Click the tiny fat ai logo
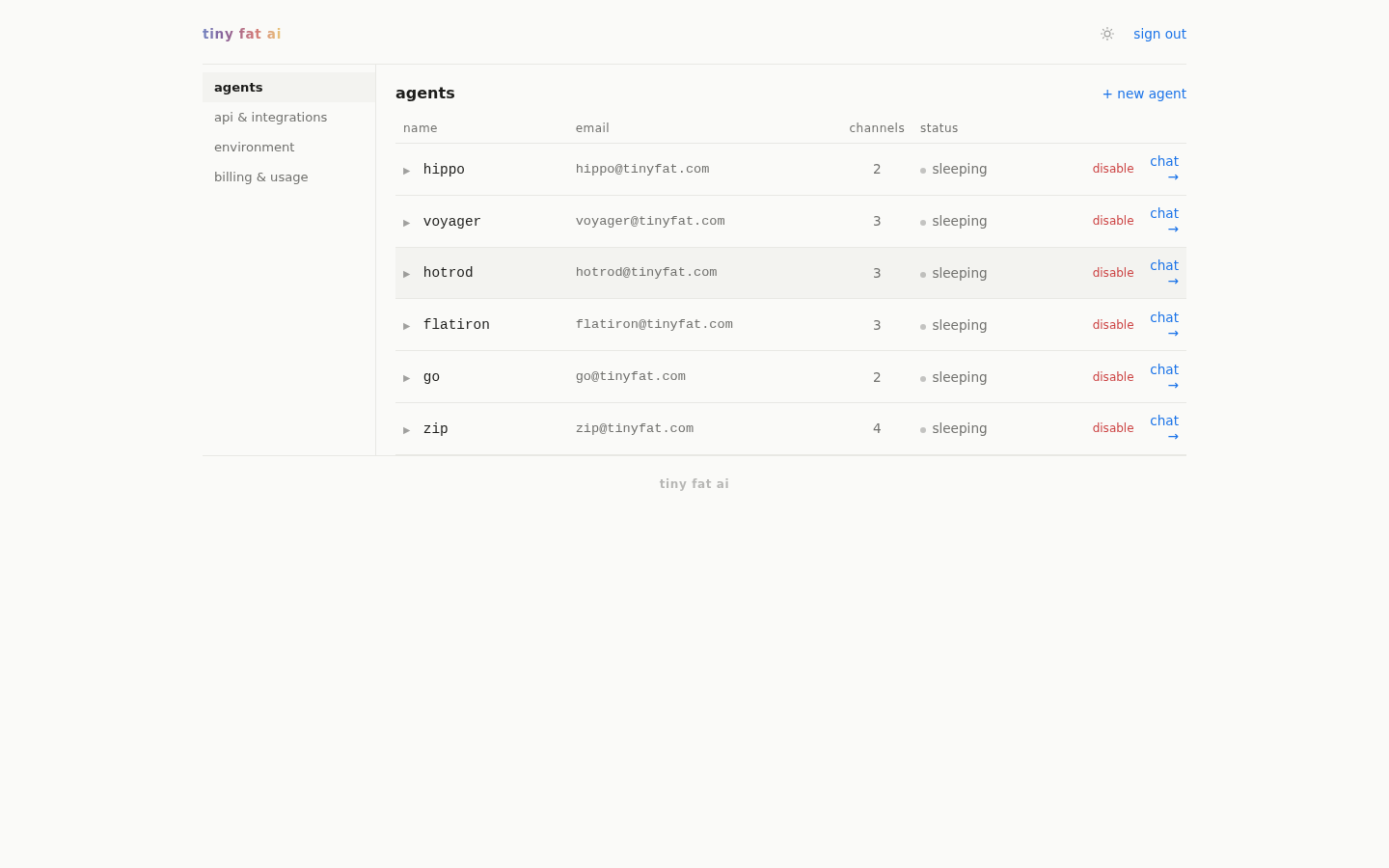Screen dimensions: 1389x868 coord(241,33)
